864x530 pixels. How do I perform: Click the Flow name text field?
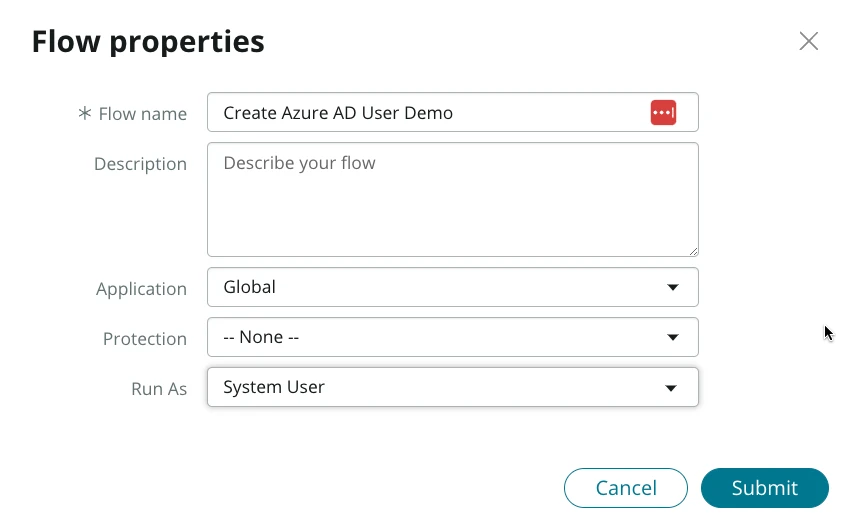click(x=430, y=113)
